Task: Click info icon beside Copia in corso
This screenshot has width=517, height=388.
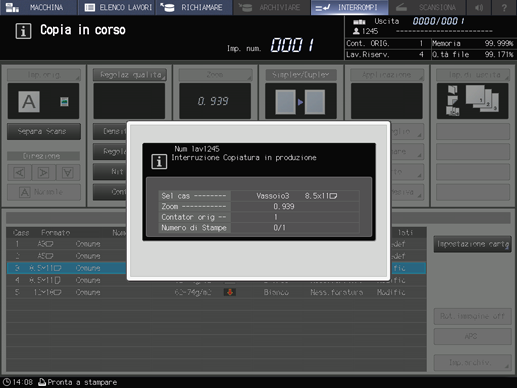Action: [x=23, y=31]
